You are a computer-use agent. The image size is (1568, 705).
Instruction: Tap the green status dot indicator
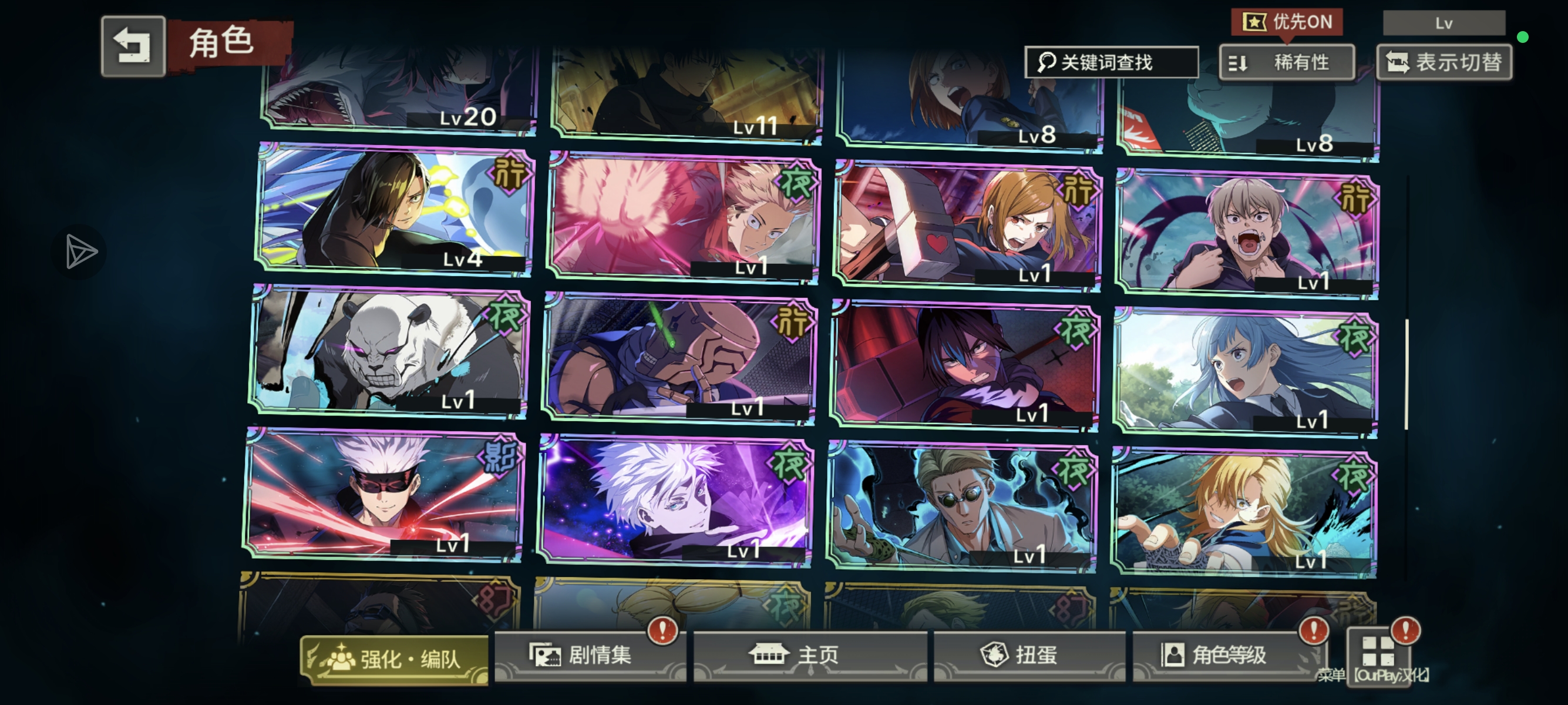pyautogui.click(x=1522, y=37)
